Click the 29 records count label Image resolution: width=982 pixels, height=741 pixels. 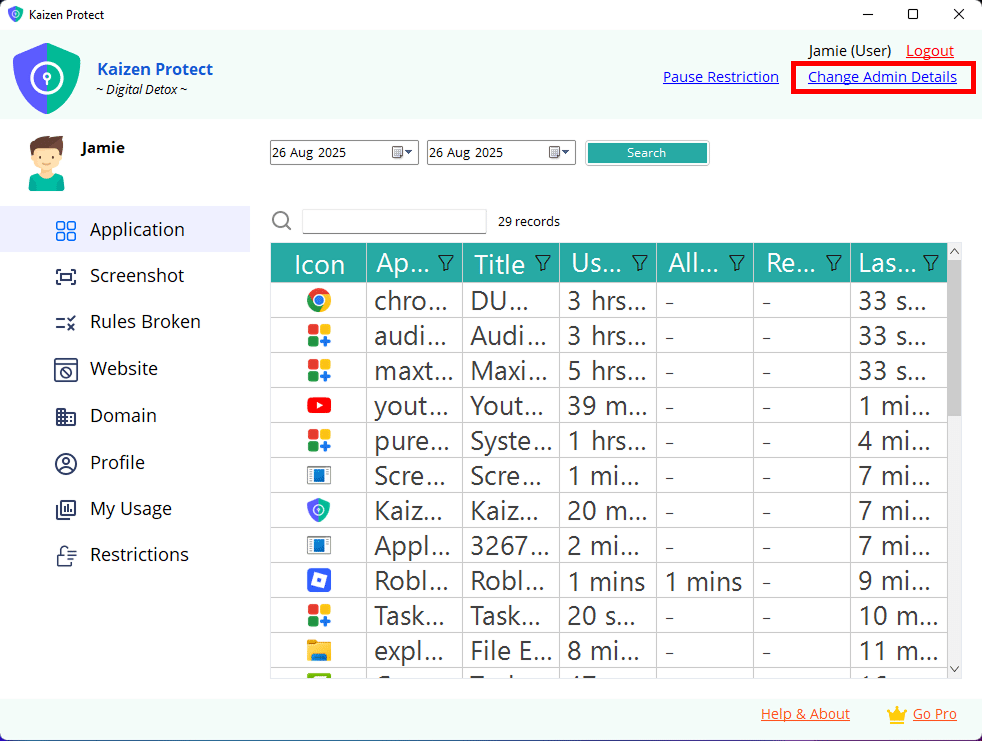(x=529, y=221)
